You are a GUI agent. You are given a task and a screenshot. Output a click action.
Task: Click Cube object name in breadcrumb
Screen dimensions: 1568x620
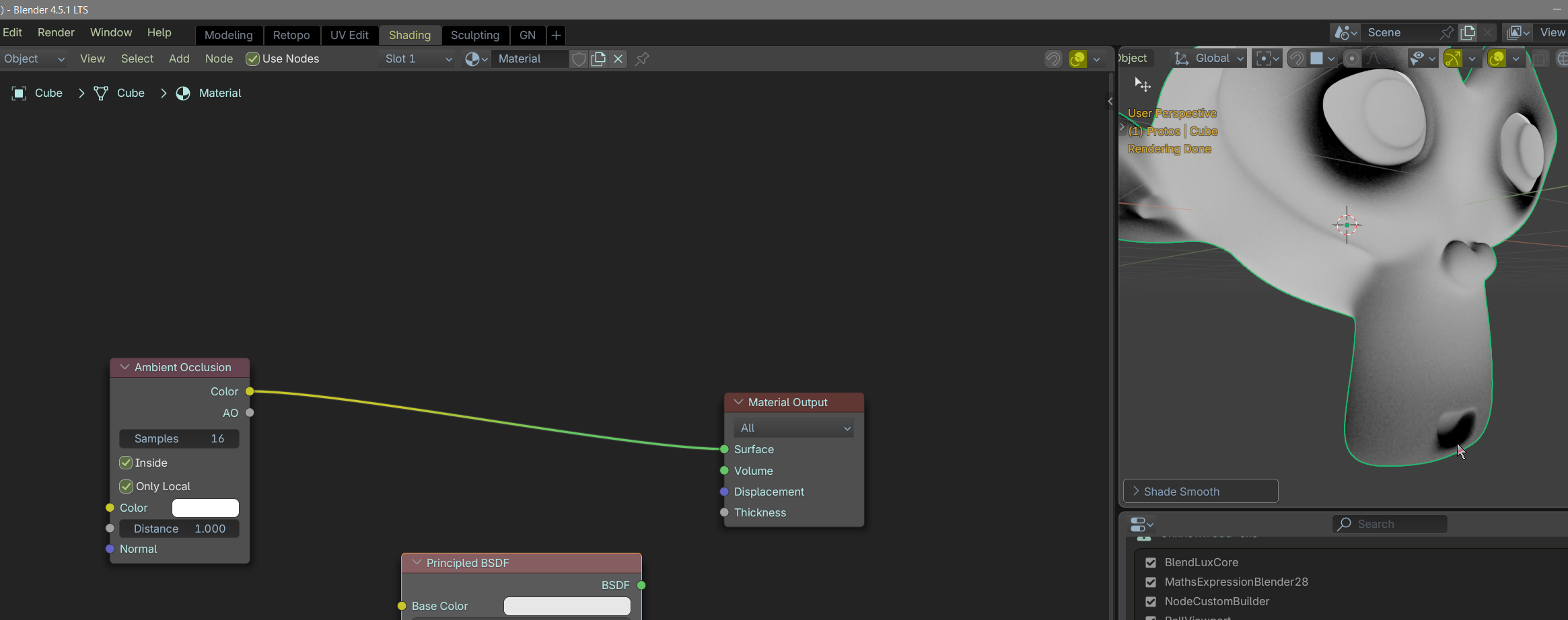click(x=48, y=93)
